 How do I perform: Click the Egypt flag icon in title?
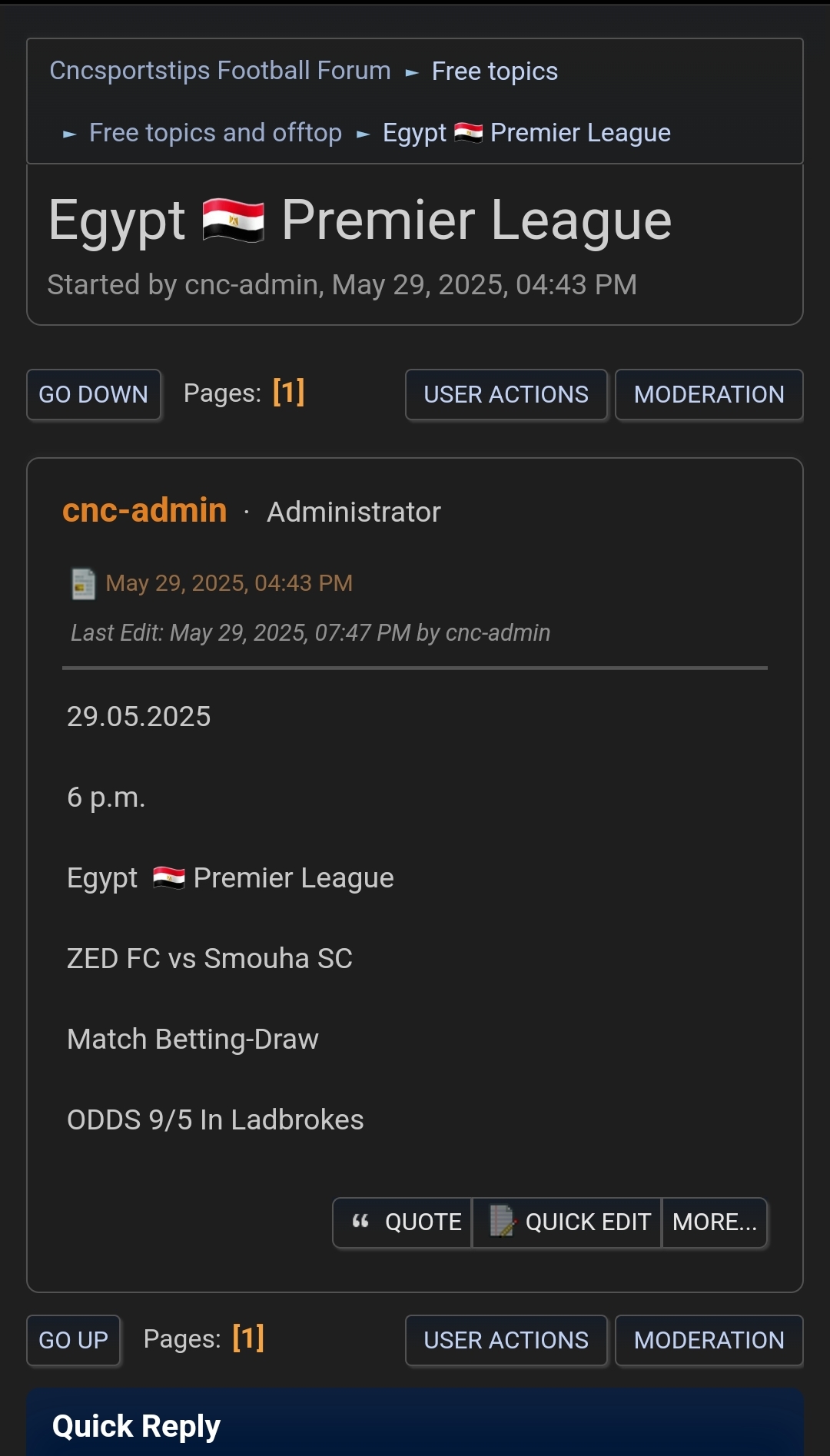point(234,221)
